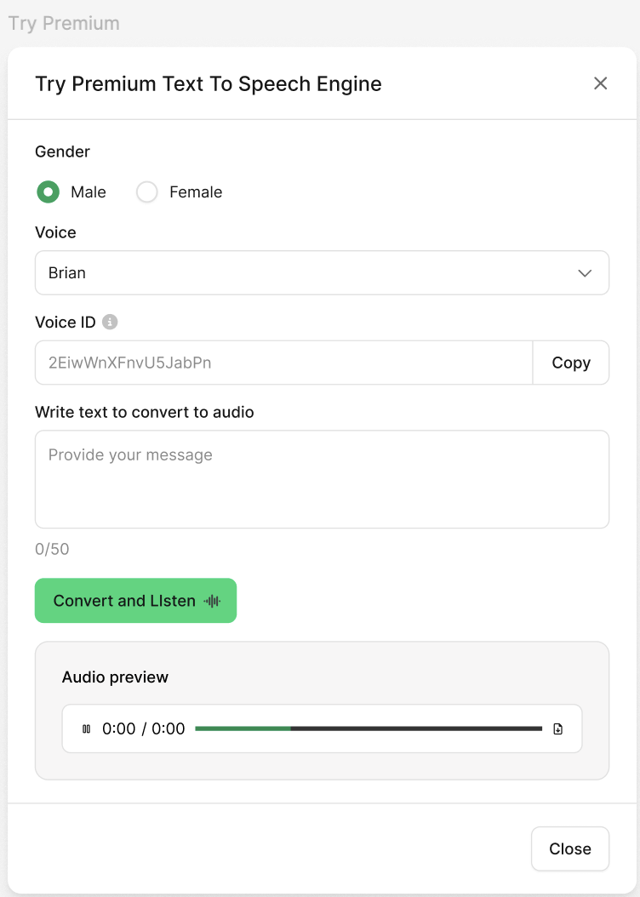Click the Try Premium text behind the dialog
This screenshot has height=897, width=640.
click(64, 23)
